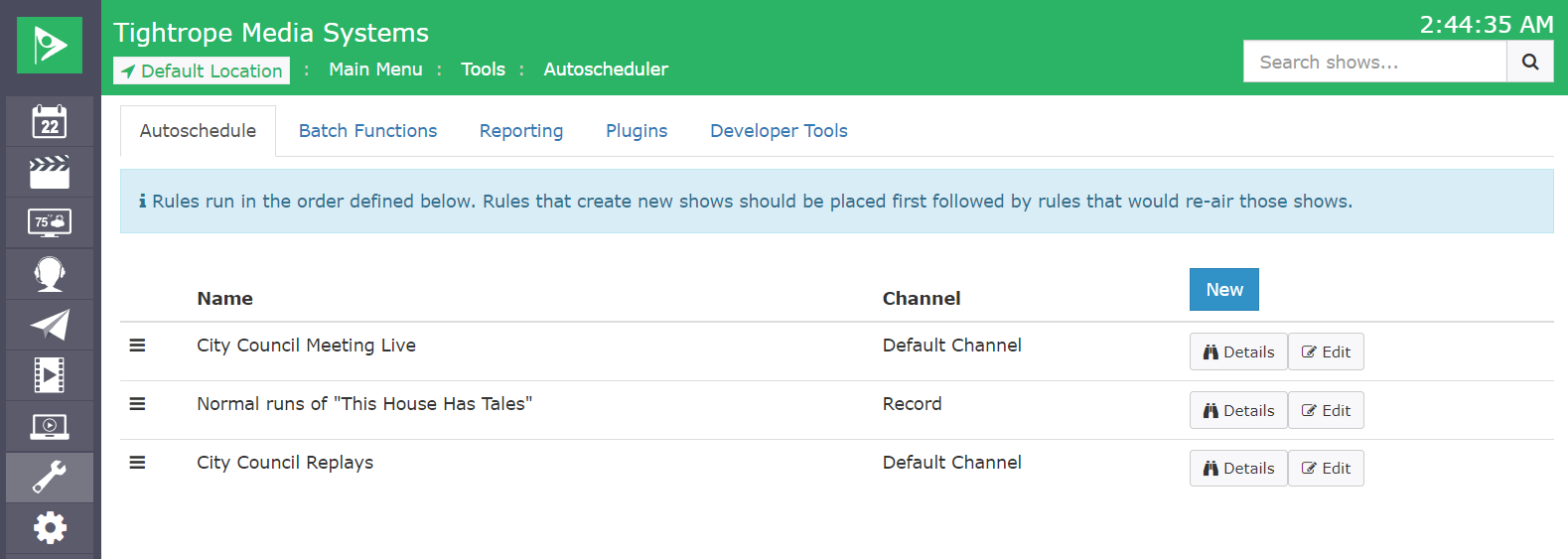Image resolution: width=1568 pixels, height=559 pixels.
Task: Click the clapperboard shows icon
Action: pos(50,173)
